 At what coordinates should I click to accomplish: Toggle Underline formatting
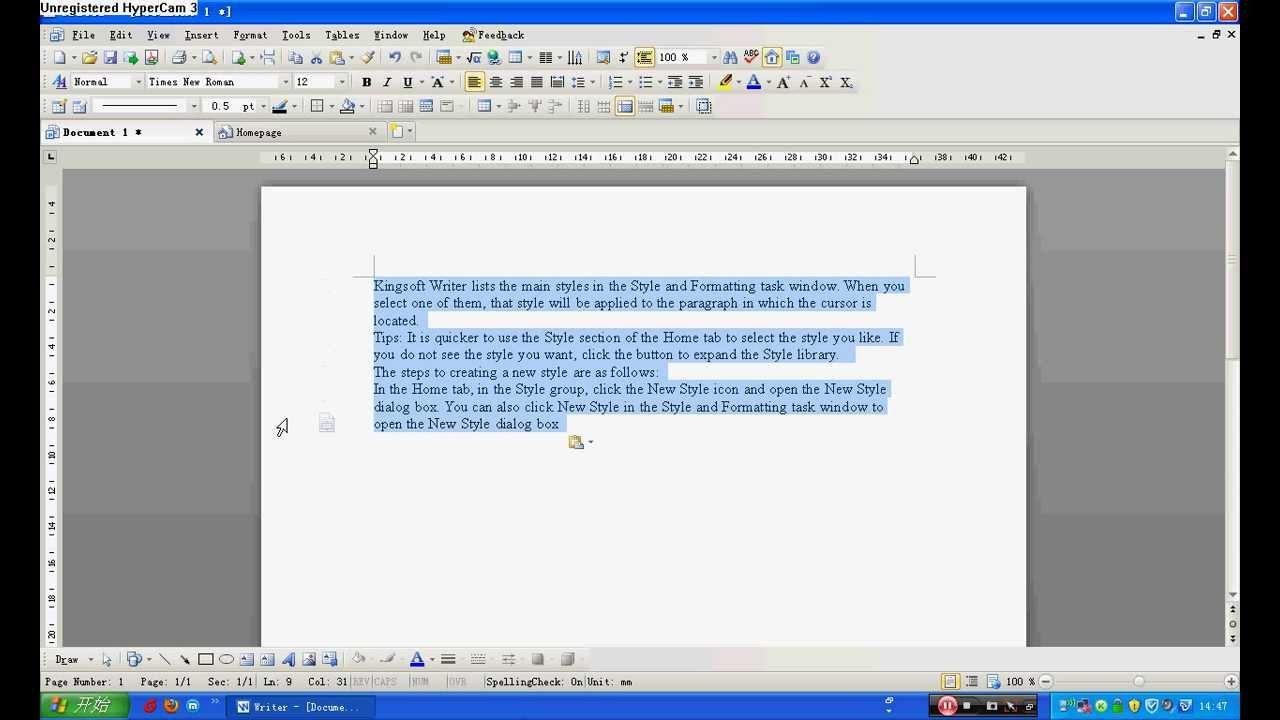point(407,82)
